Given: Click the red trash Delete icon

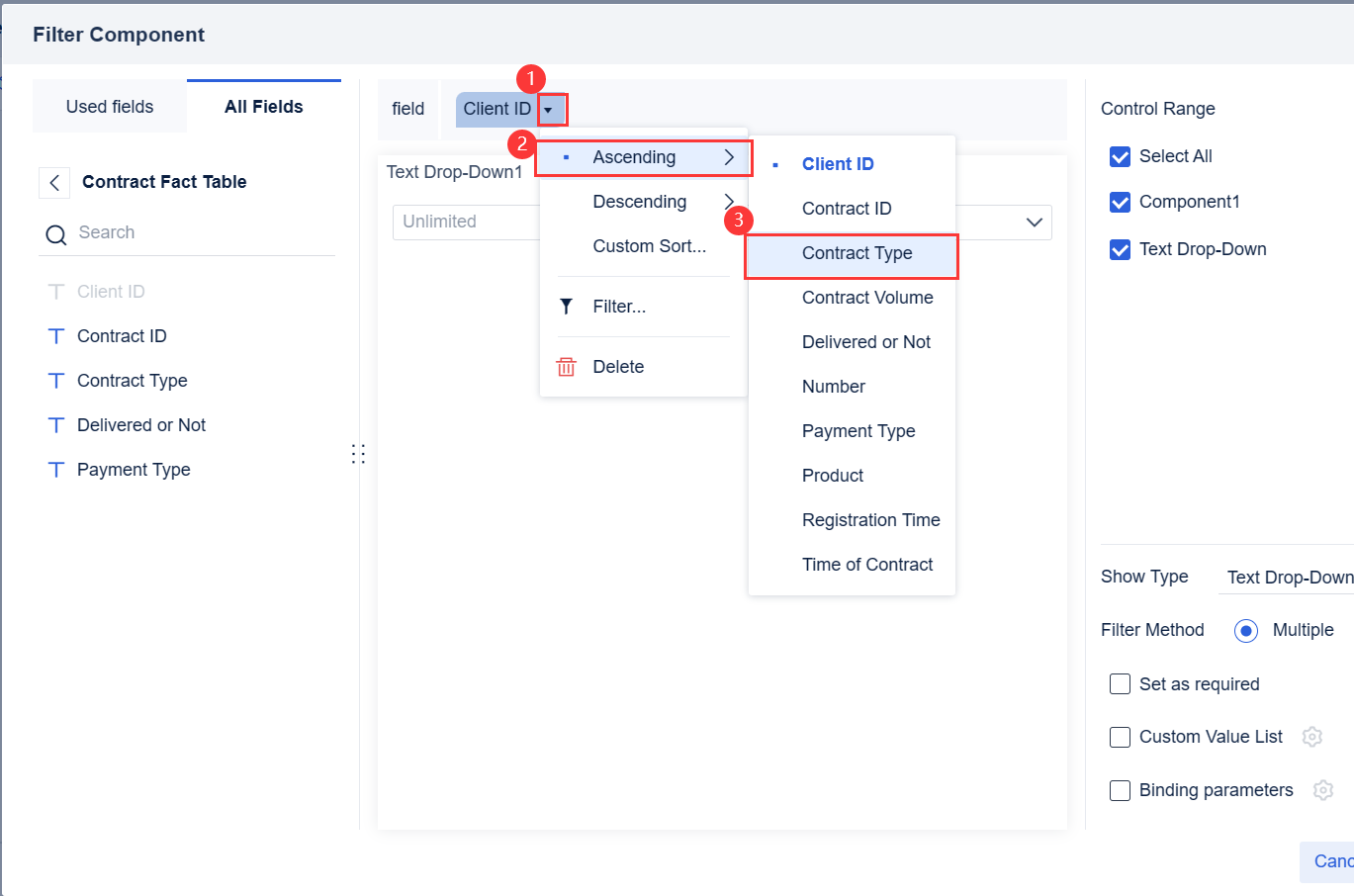Looking at the screenshot, I should point(566,367).
